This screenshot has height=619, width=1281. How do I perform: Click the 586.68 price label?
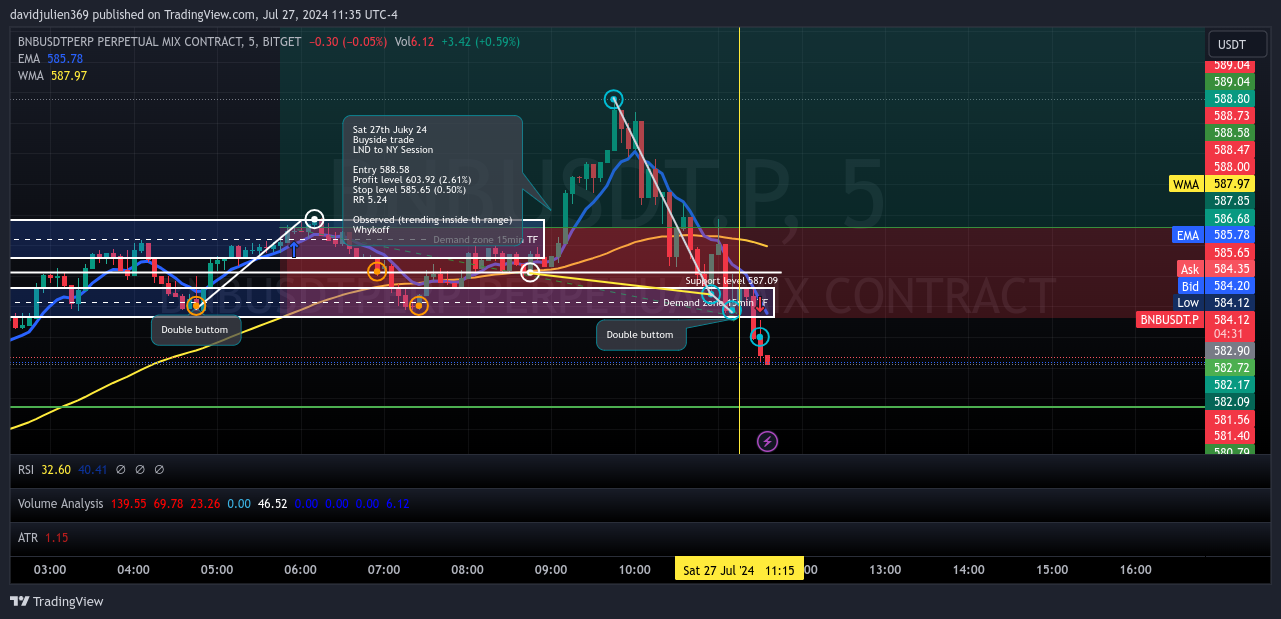coord(1231,218)
